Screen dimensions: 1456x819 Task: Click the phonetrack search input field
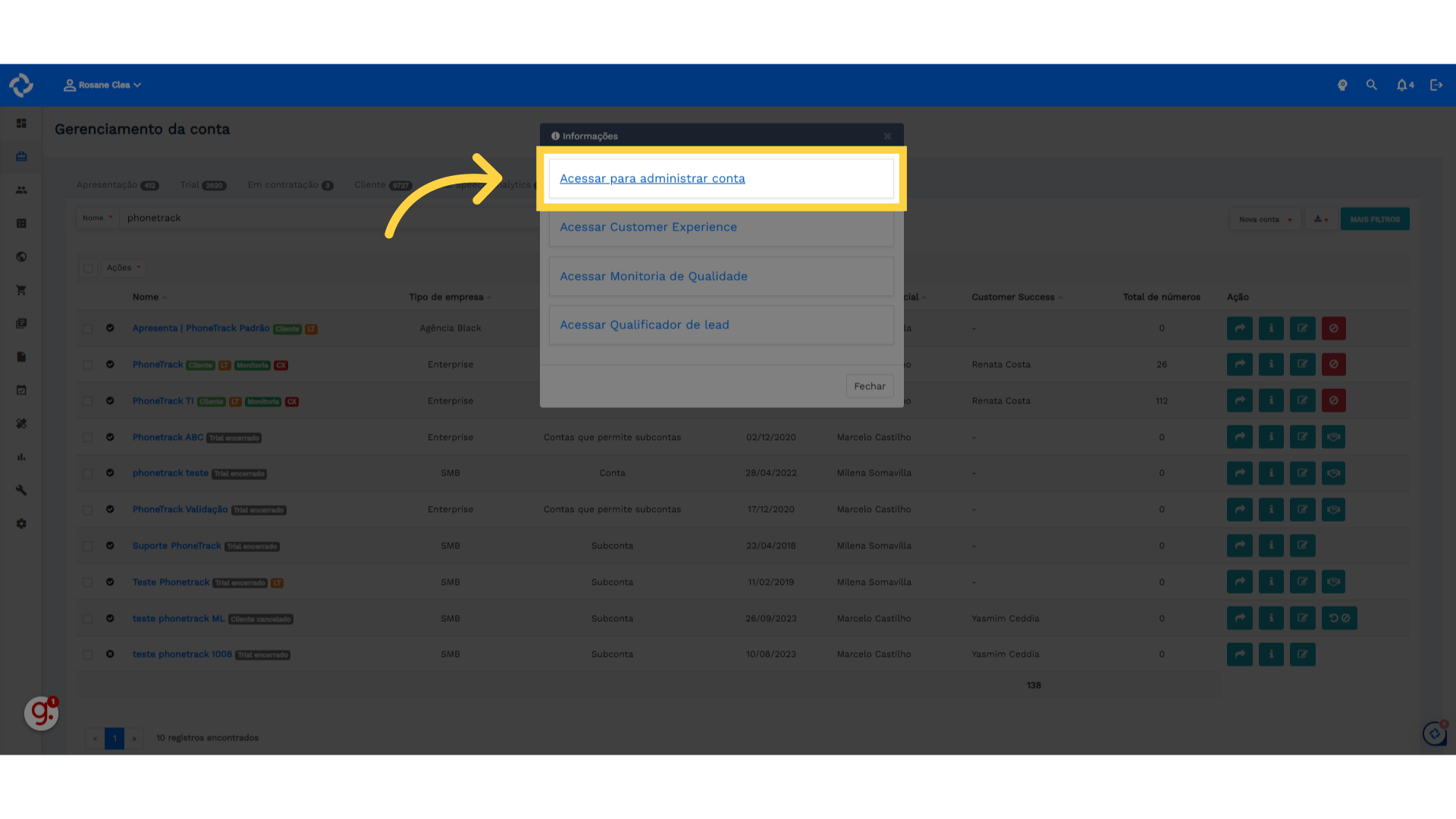pyautogui.click(x=330, y=218)
